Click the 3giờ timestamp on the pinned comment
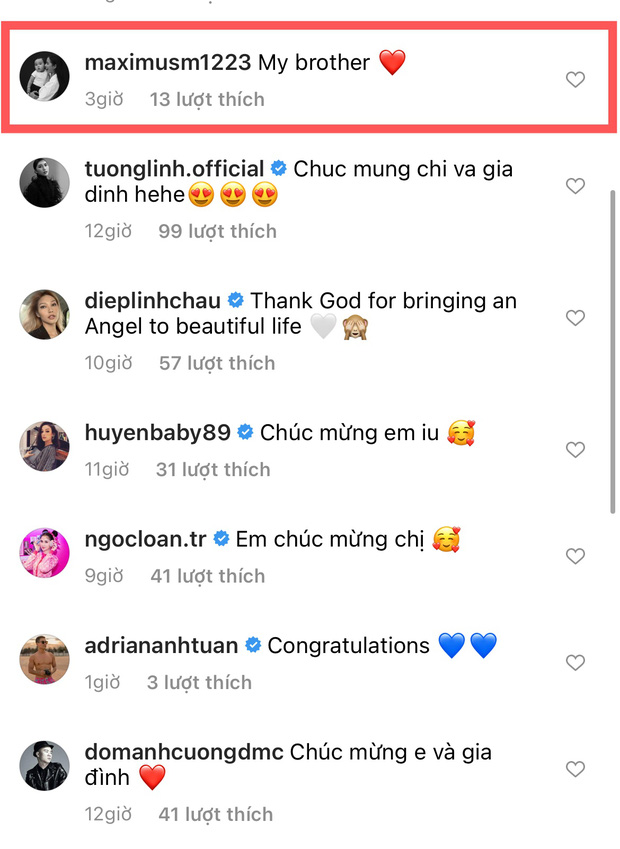The height and width of the screenshot is (849, 620). pyautogui.click(x=105, y=99)
